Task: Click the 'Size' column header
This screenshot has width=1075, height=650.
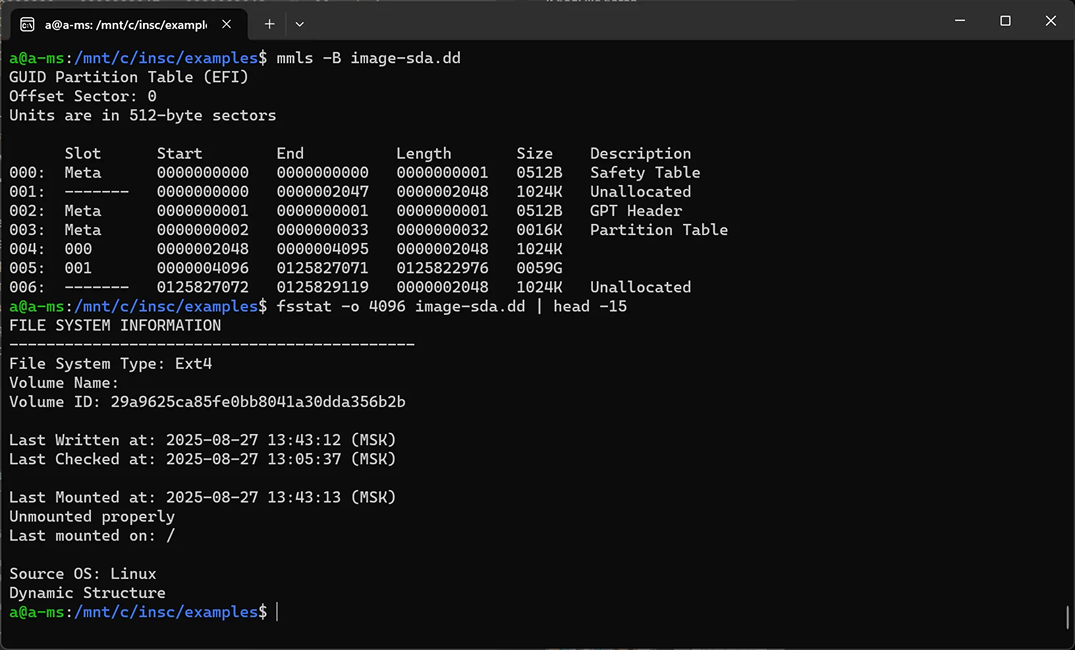Action: [535, 154]
